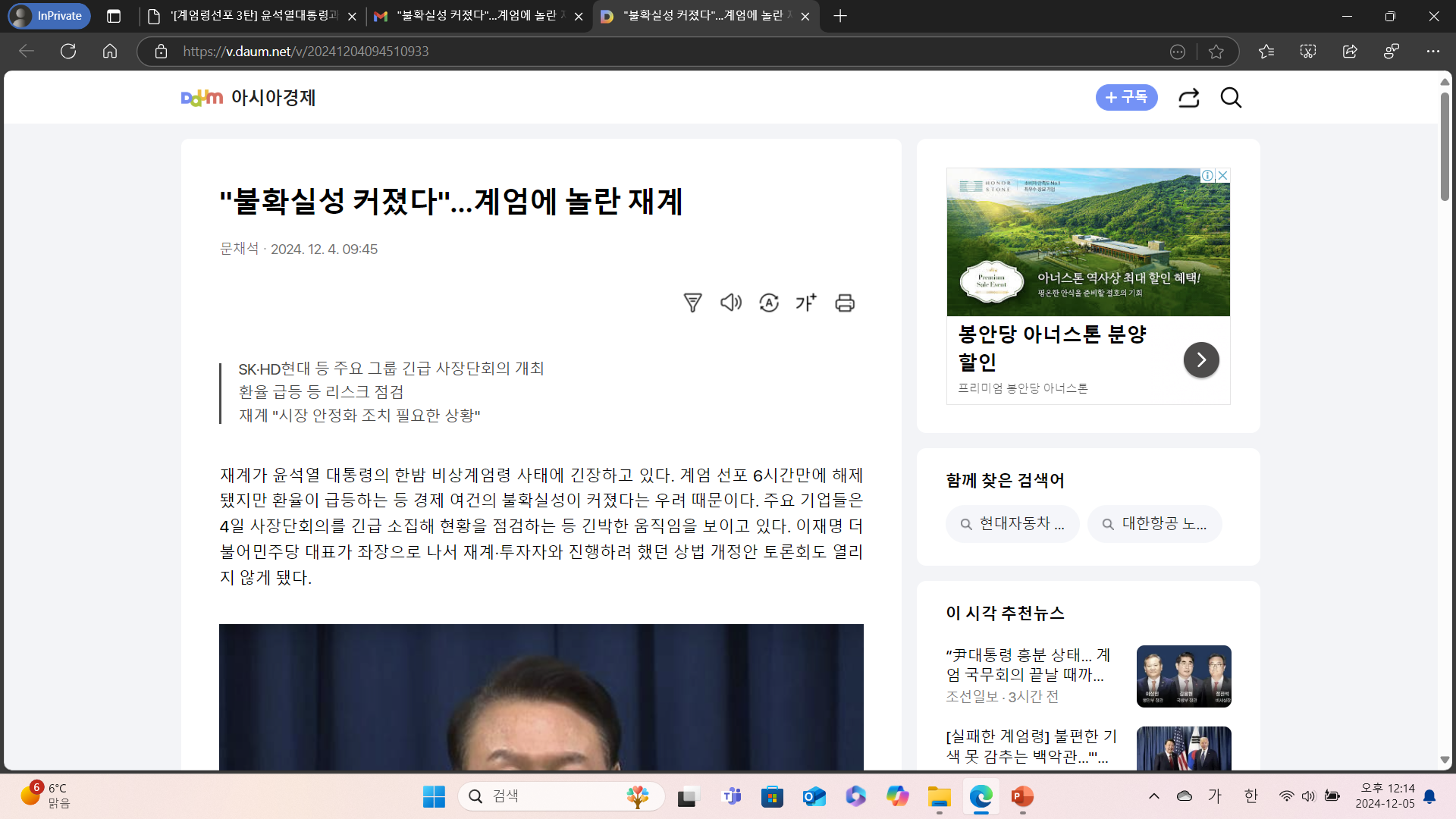Viewport: 1456px width, 819px height.
Task: Add page to favorites star icon
Action: click(x=1216, y=52)
